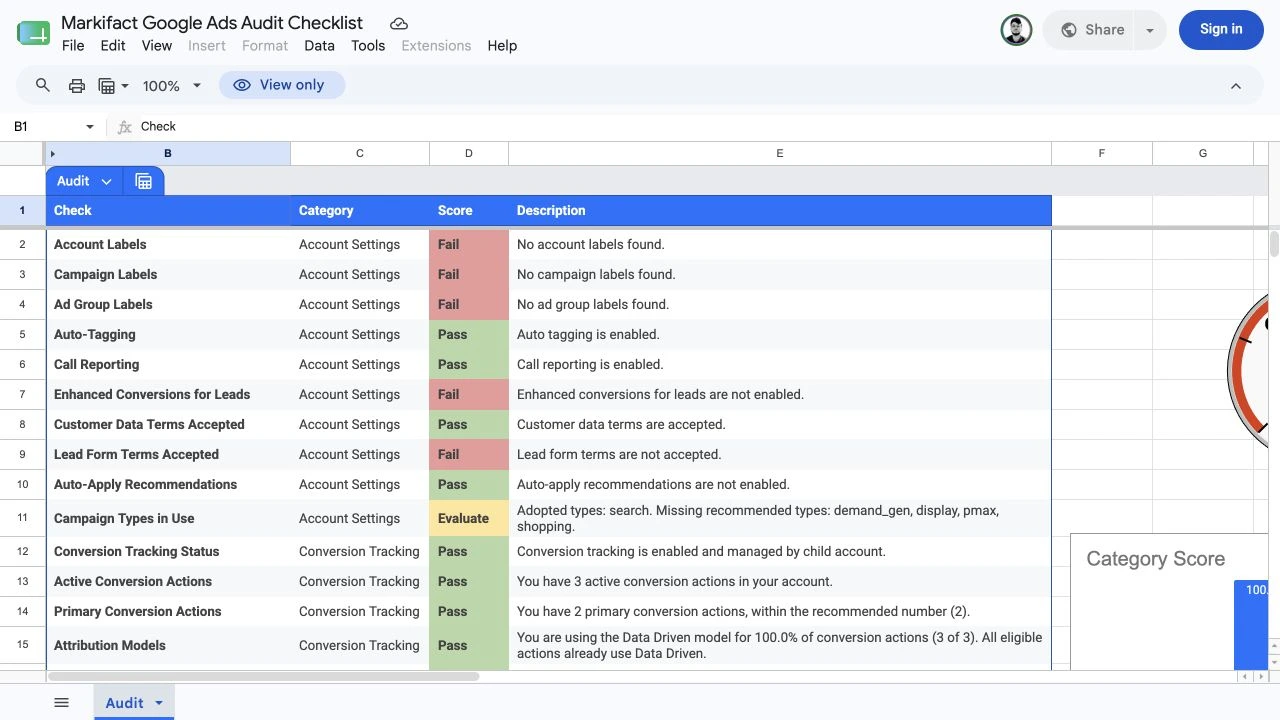Open the Edit menu
This screenshot has height=720, width=1280.
[x=113, y=45]
